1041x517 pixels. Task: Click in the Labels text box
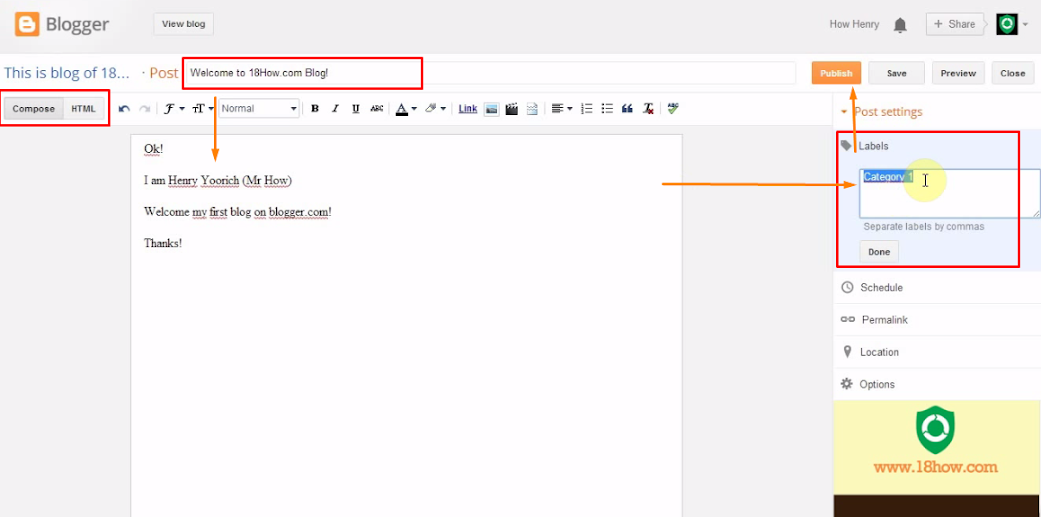point(949,193)
